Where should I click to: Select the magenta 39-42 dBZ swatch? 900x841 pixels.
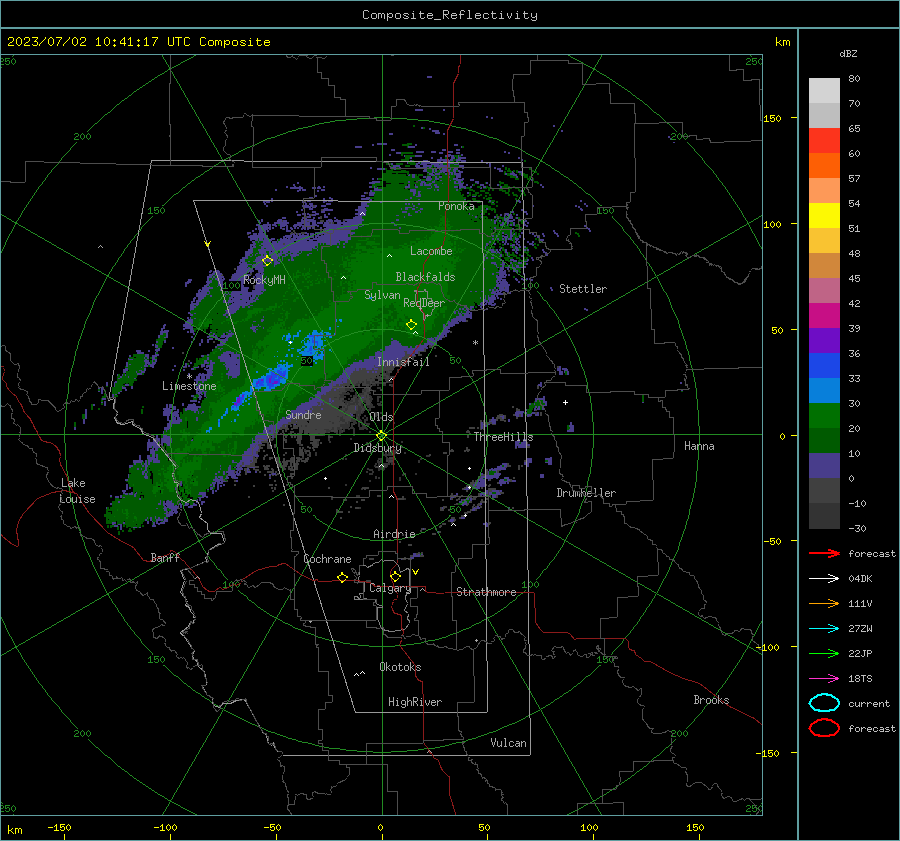click(x=824, y=316)
